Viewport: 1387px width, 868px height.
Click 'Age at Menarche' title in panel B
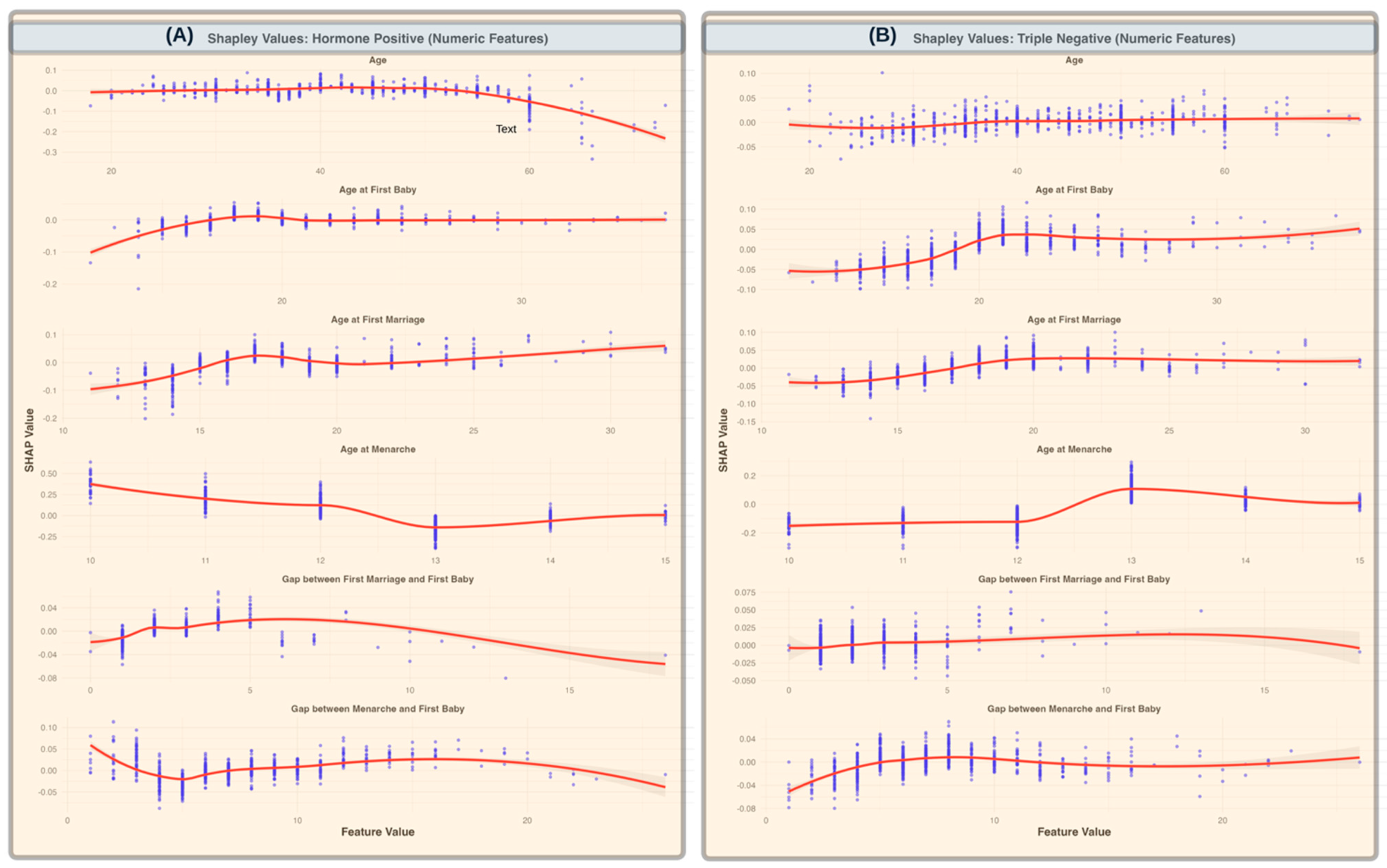(1073, 449)
